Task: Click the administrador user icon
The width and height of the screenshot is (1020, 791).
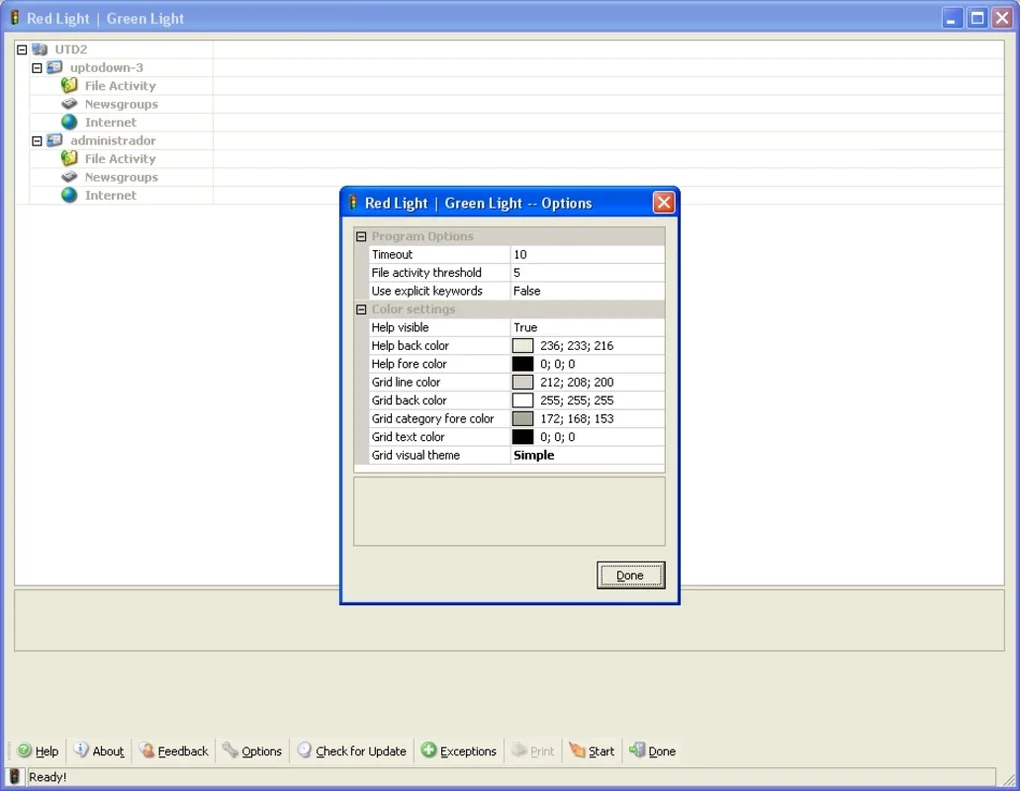Action: (x=55, y=140)
